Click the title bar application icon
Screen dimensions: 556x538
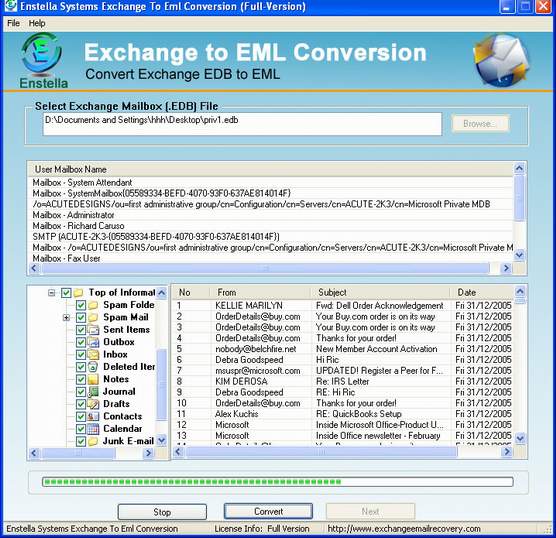tap(10, 6)
